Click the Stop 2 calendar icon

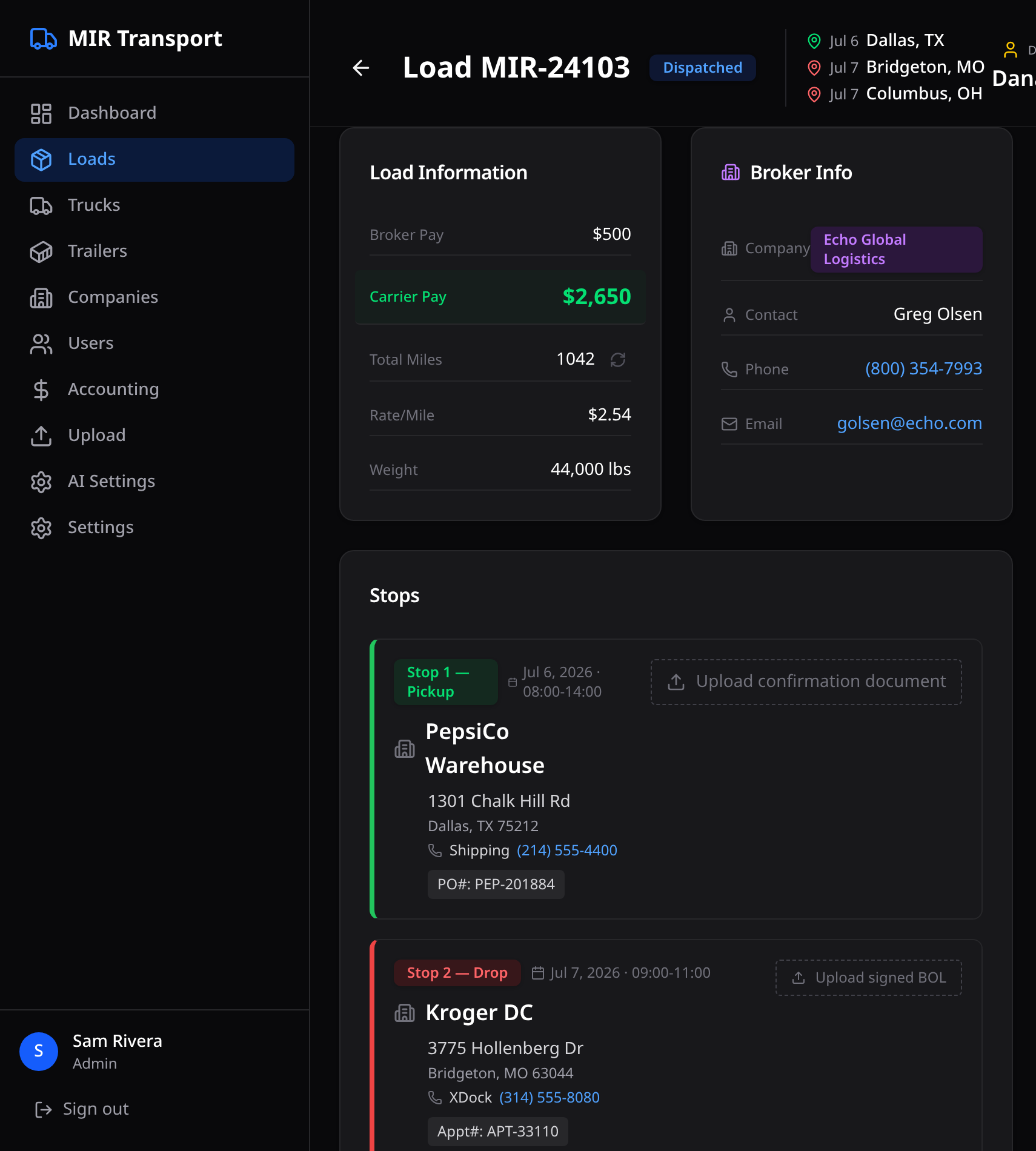[538, 973]
